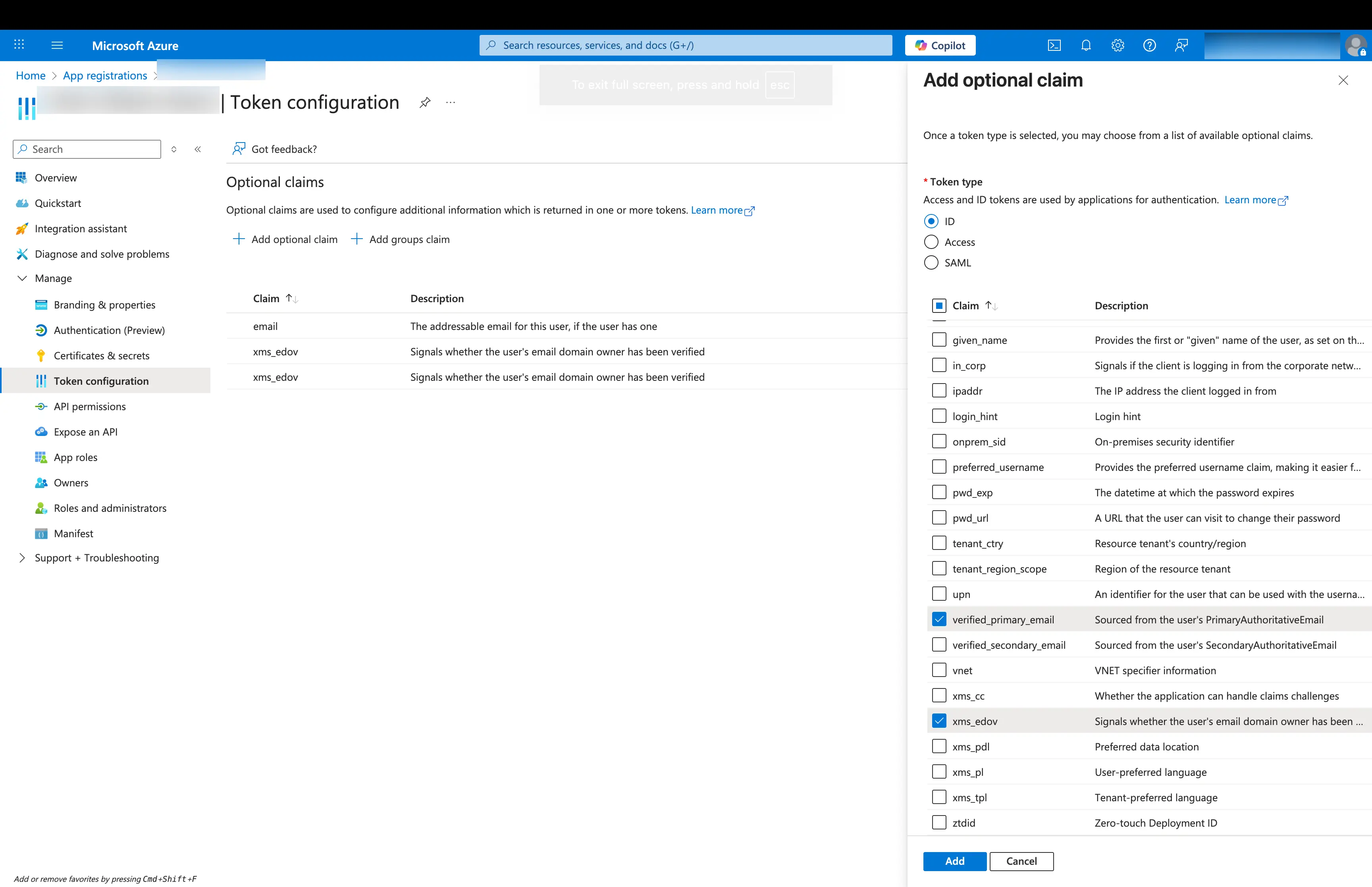Check the ztdid claim checkbox
1372x887 pixels.
(x=939, y=823)
